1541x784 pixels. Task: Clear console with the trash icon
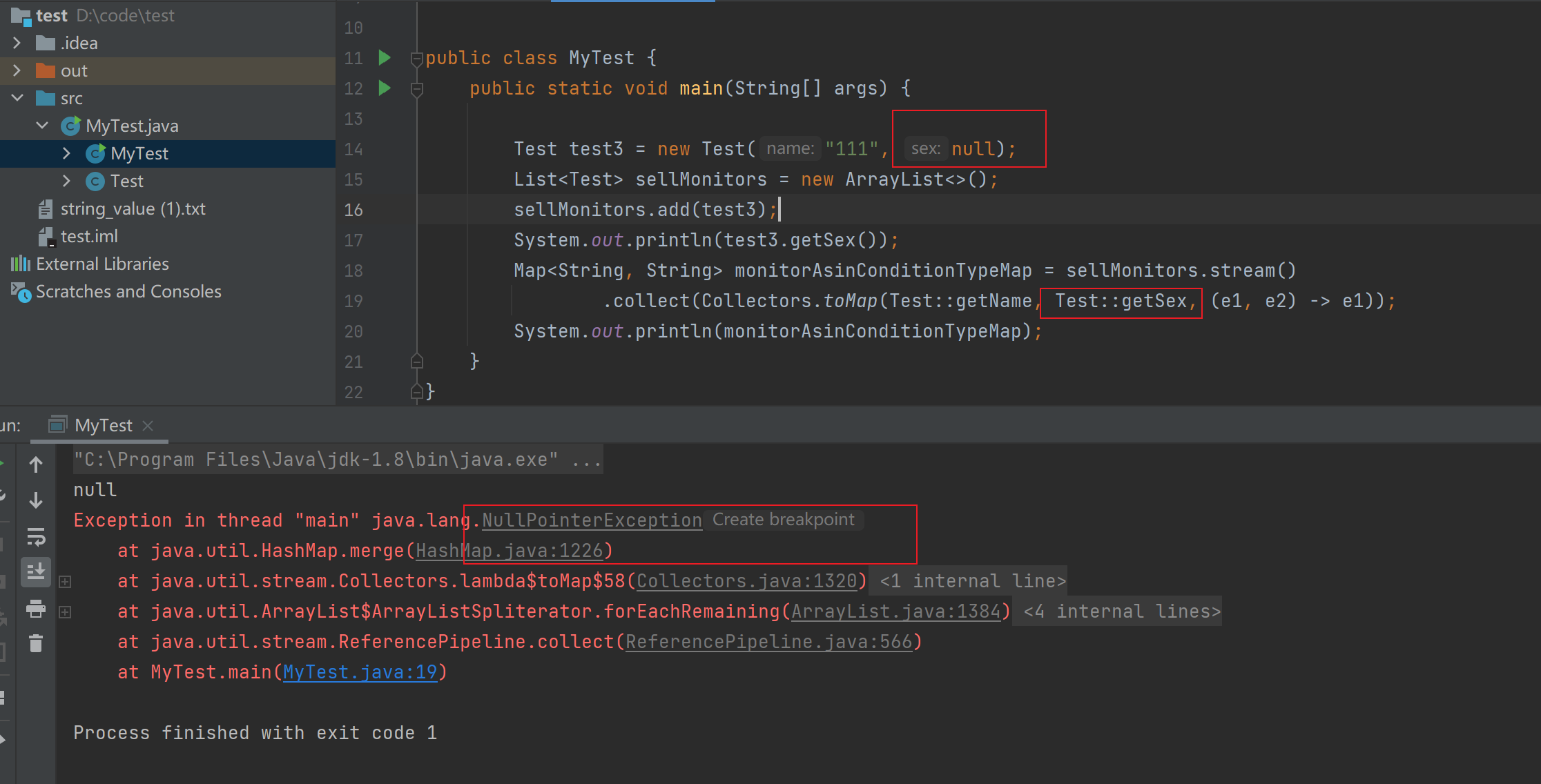[36, 644]
